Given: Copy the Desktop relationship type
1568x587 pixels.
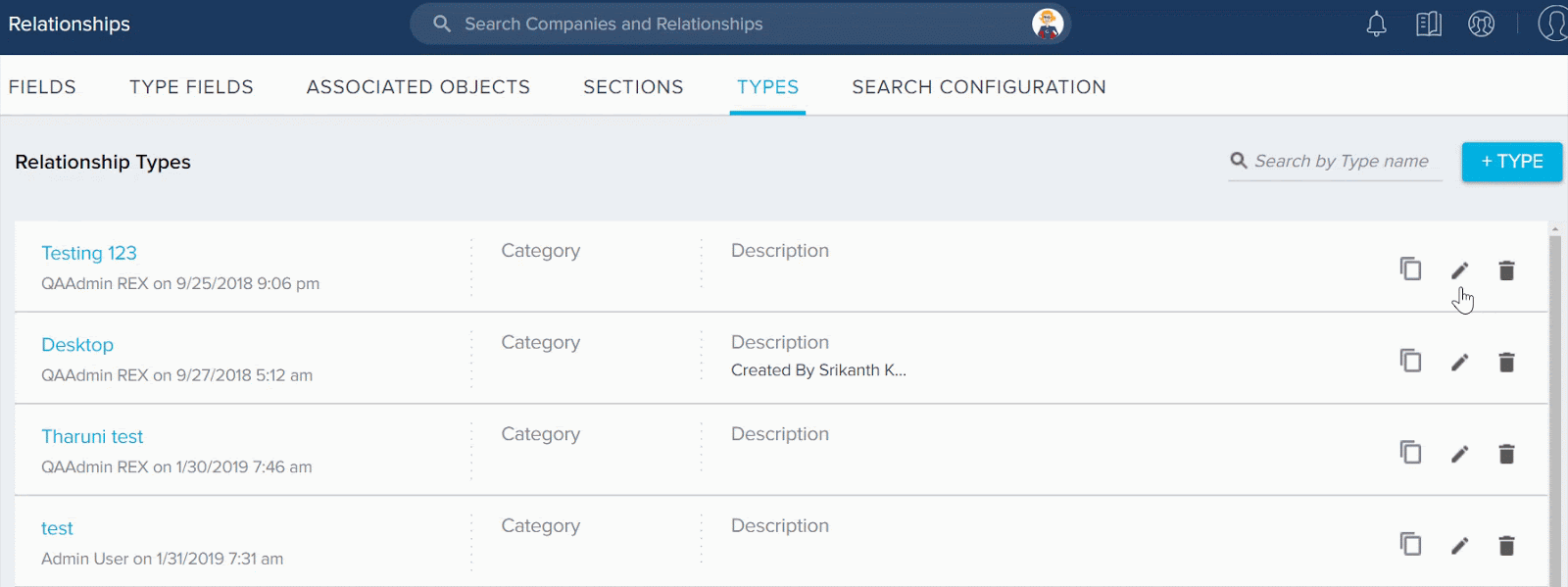Looking at the screenshot, I should [x=1410, y=361].
